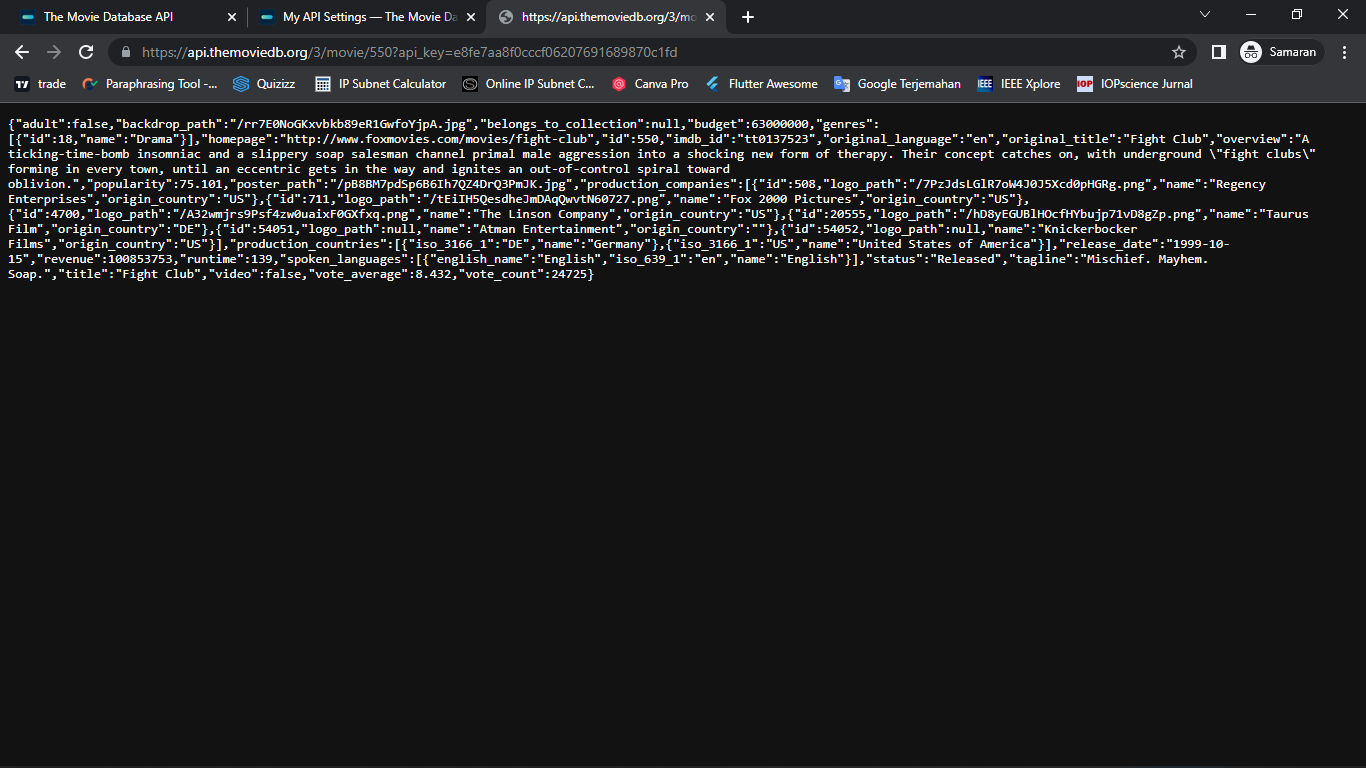Click the Quizizz bookmark icon
The image size is (1366, 768).
click(x=239, y=84)
